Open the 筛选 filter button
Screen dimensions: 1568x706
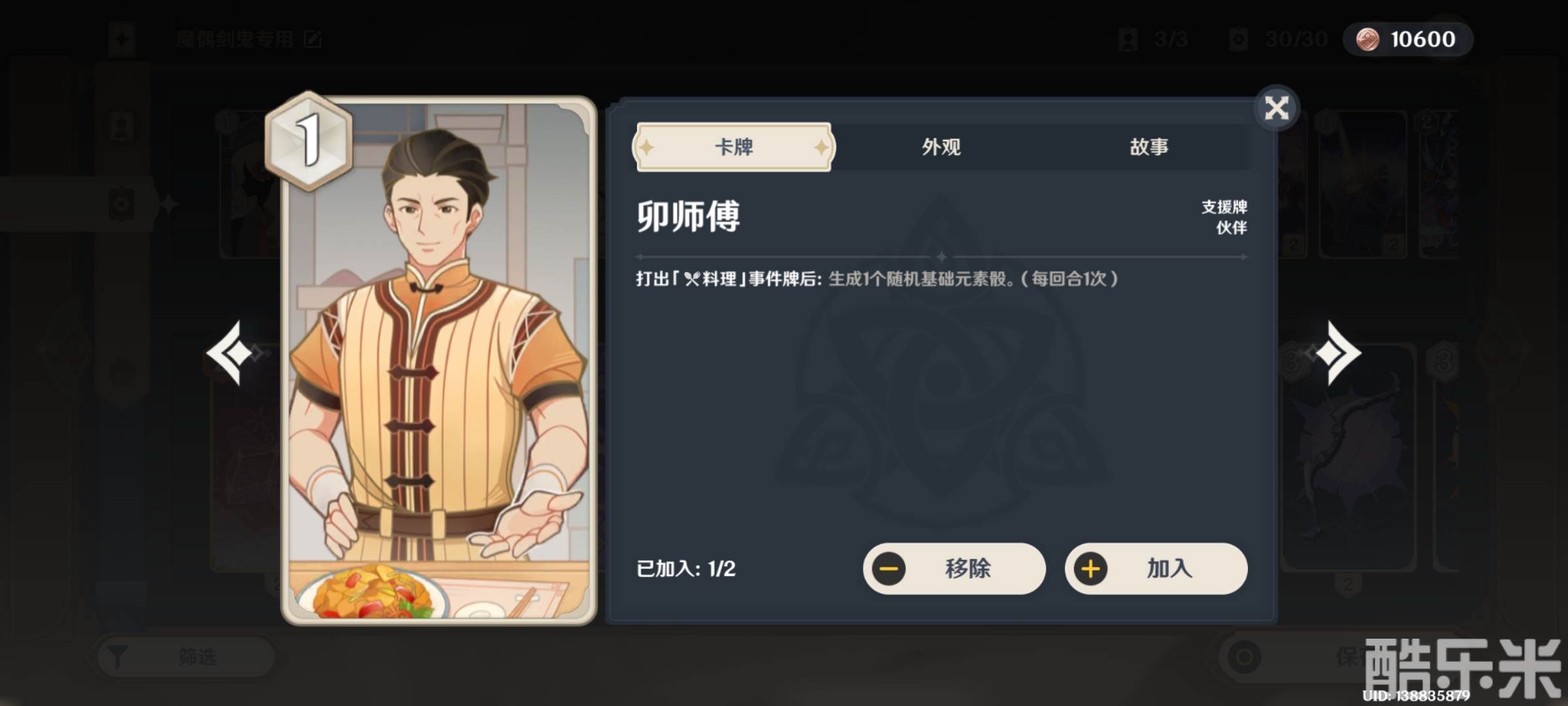186,656
